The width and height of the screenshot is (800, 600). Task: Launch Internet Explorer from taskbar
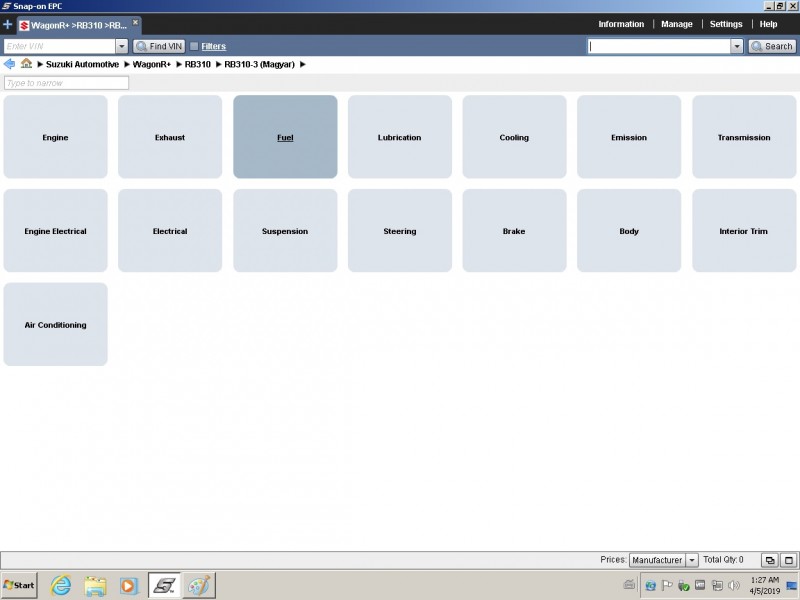(61, 585)
